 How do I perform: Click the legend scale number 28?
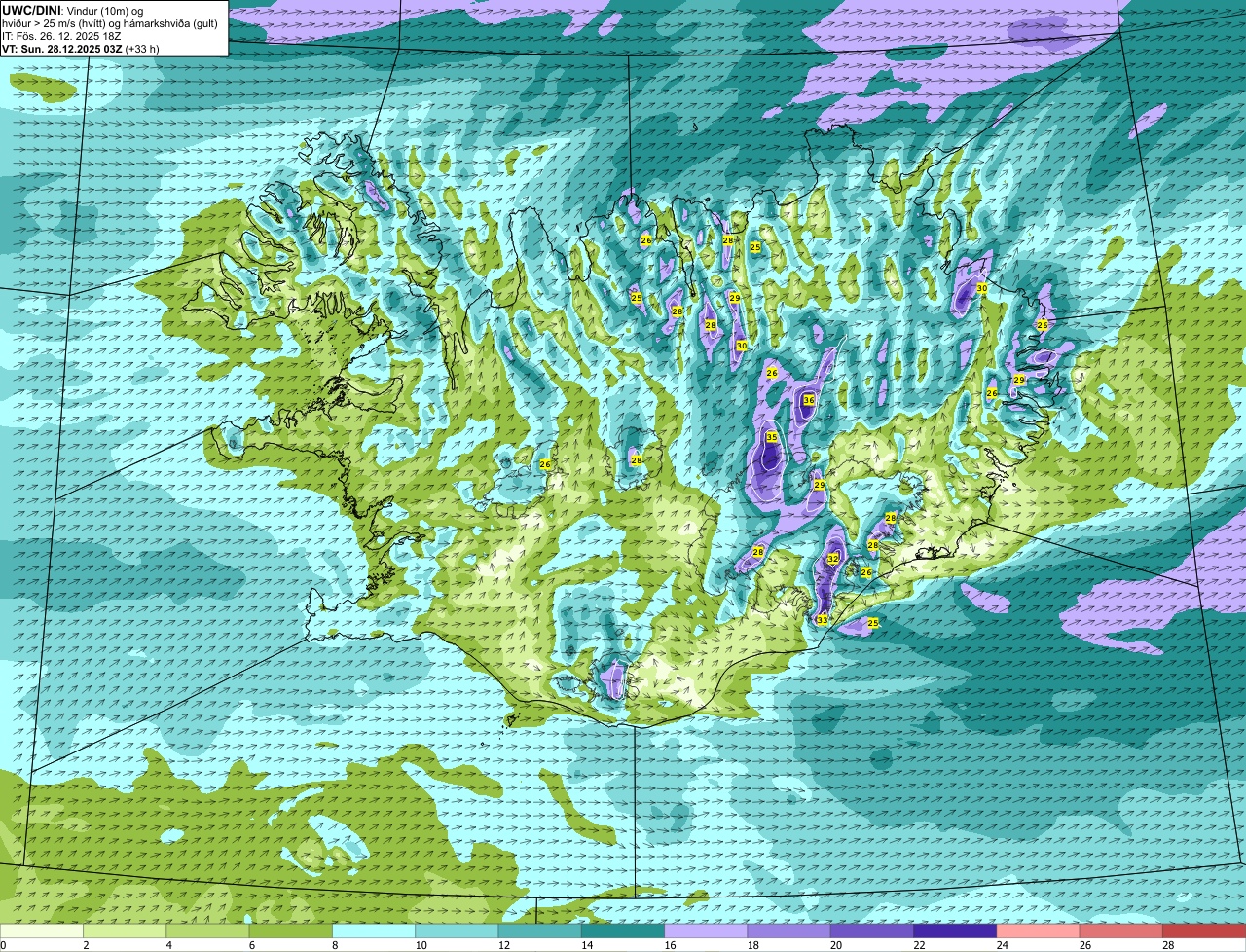pyautogui.click(x=1168, y=945)
